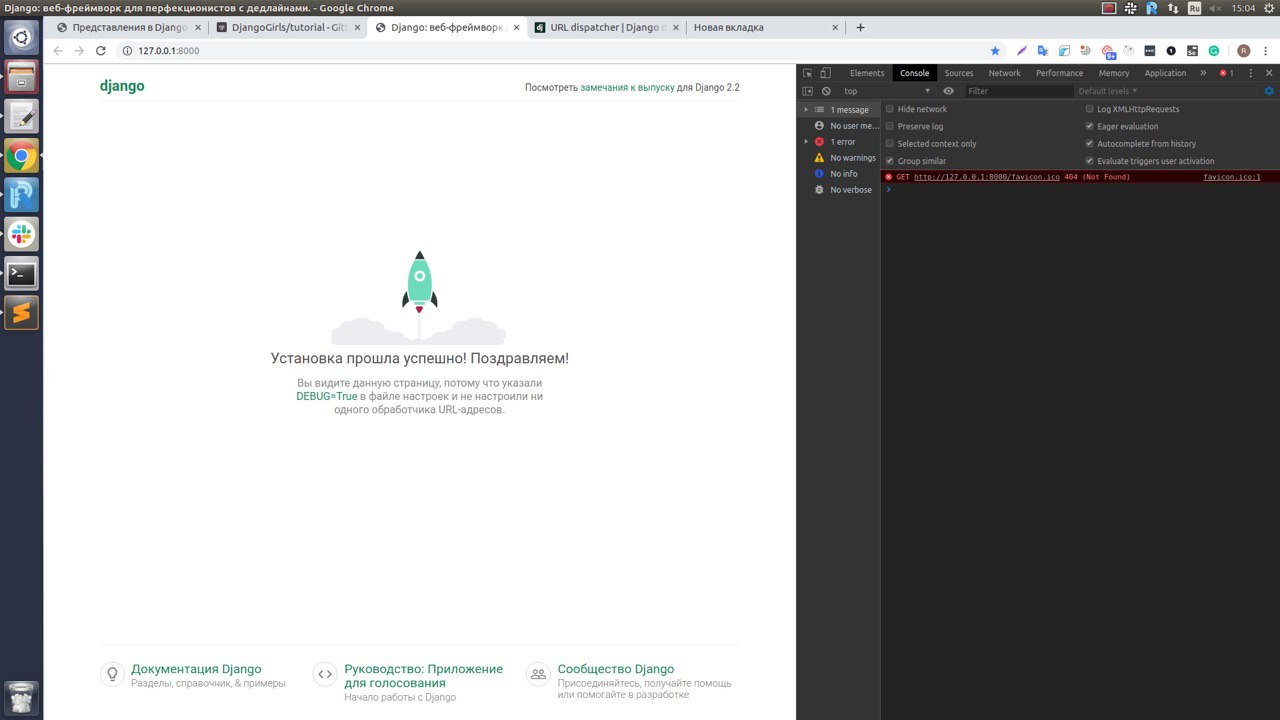Enable Log XMLHttpRequests checkbox
Screen dimensions: 1280x720
tap(1090, 109)
